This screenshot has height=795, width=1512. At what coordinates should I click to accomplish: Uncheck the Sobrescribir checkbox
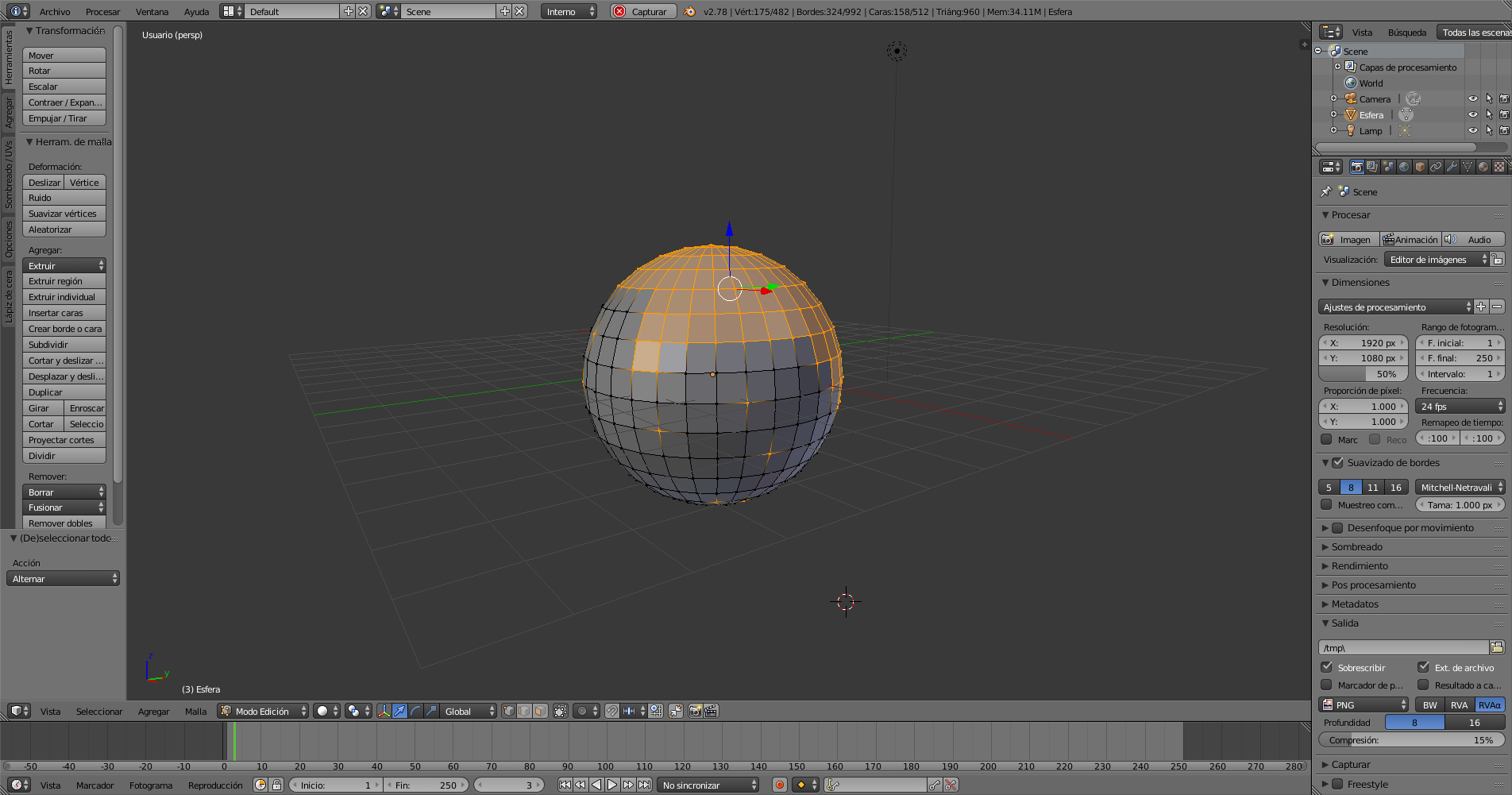pos(1326,667)
